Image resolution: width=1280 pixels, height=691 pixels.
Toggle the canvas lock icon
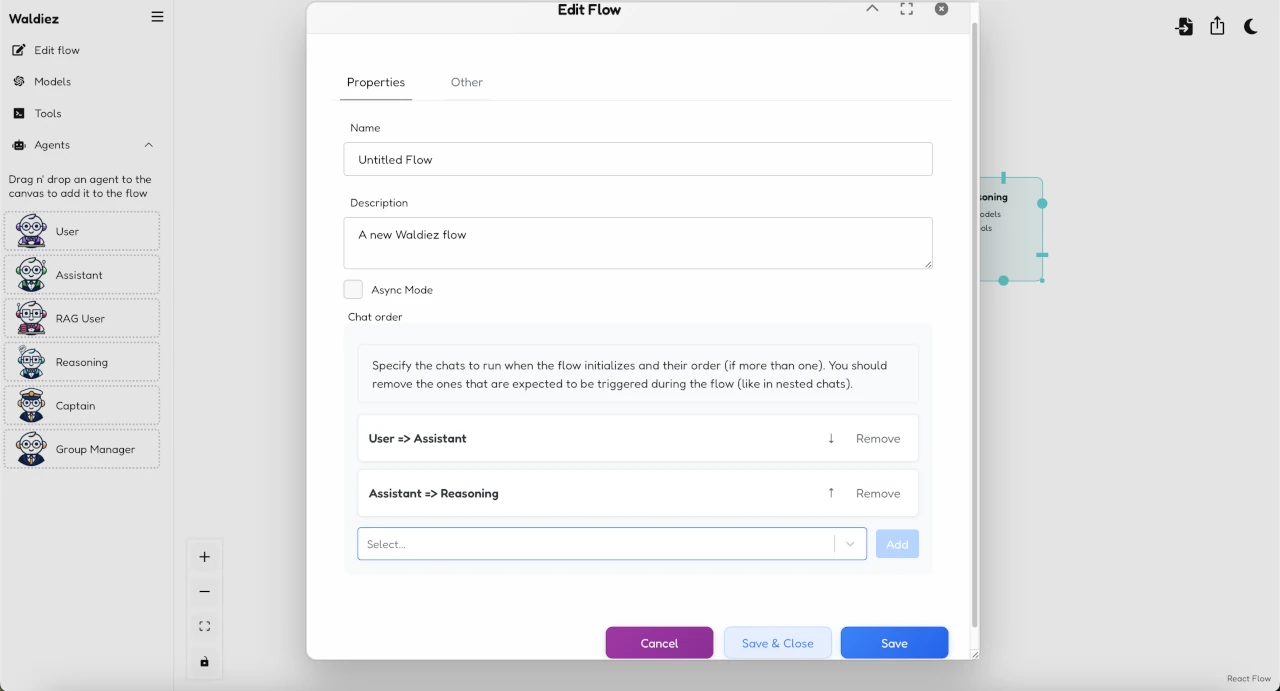204,661
